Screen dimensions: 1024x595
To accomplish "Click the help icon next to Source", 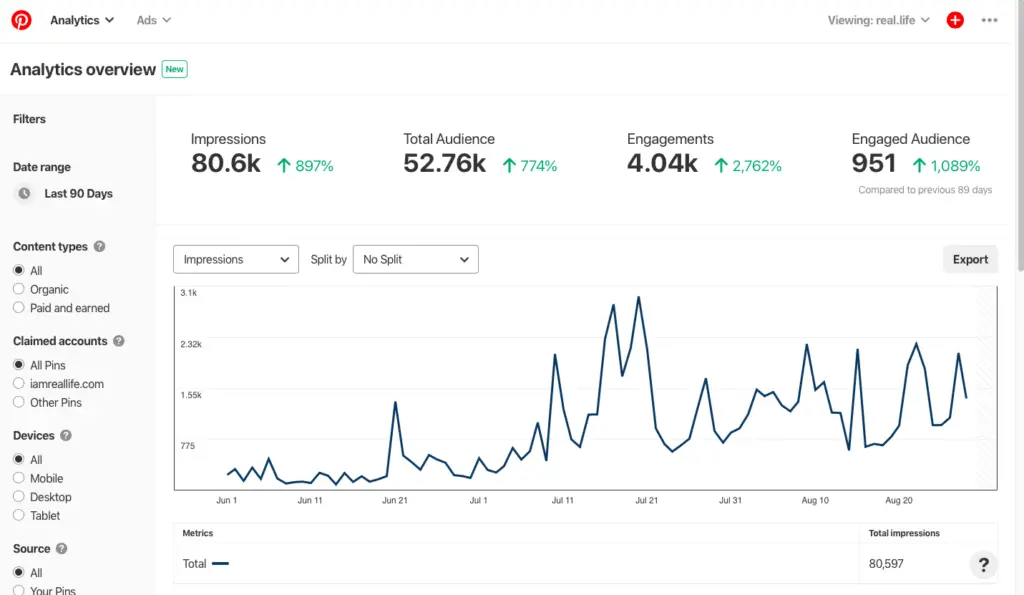I will click(61, 549).
